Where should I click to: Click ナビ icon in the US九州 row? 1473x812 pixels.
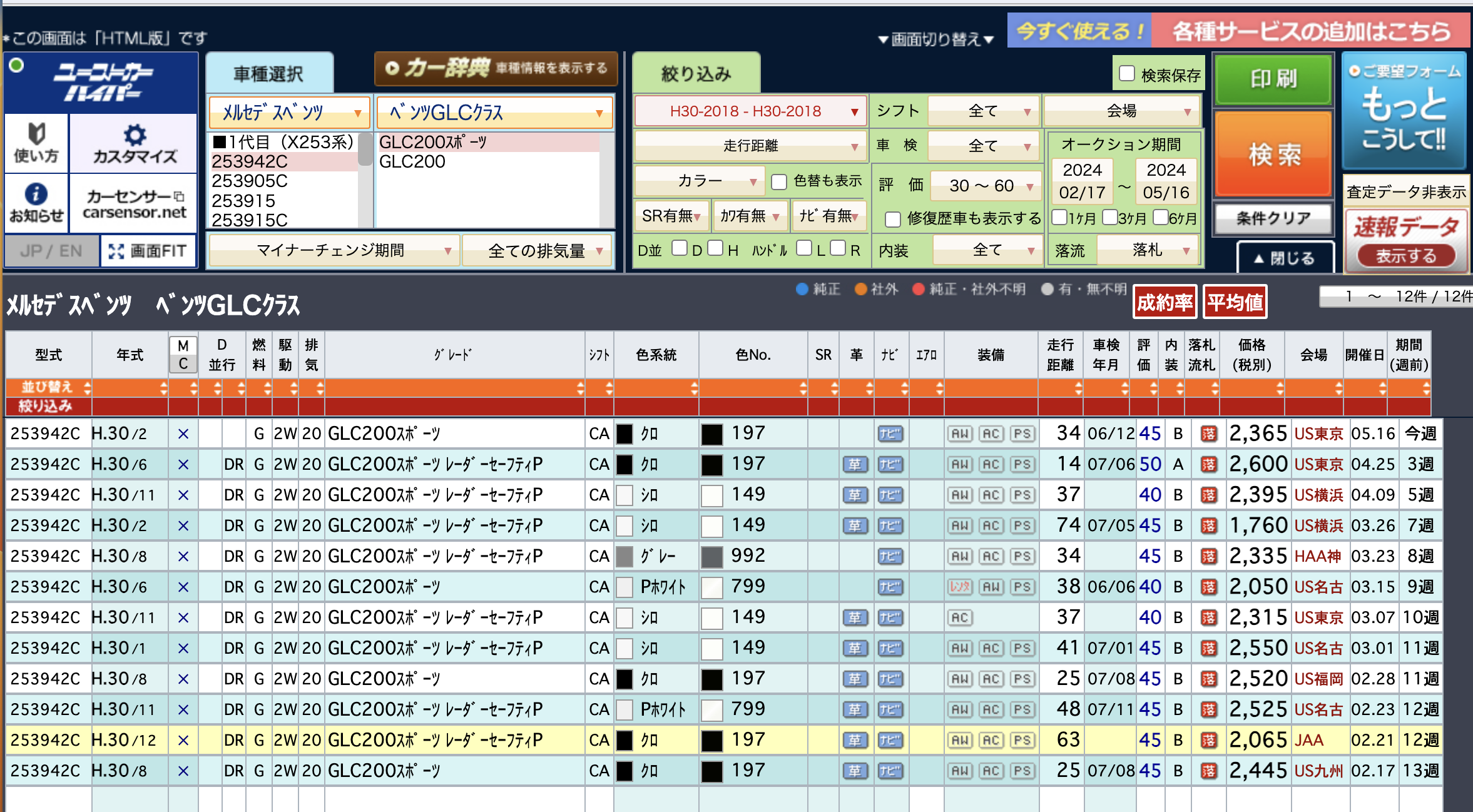(x=890, y=771)
